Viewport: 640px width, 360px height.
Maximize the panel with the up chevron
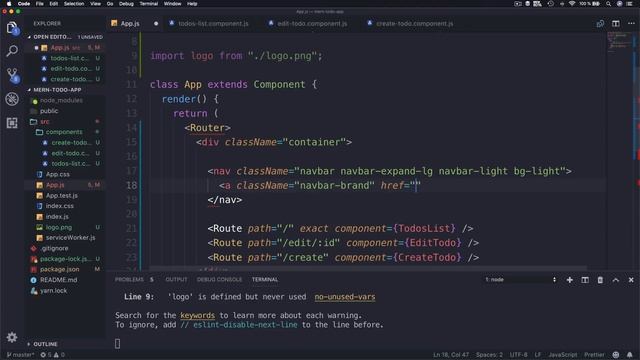[616, 280]
